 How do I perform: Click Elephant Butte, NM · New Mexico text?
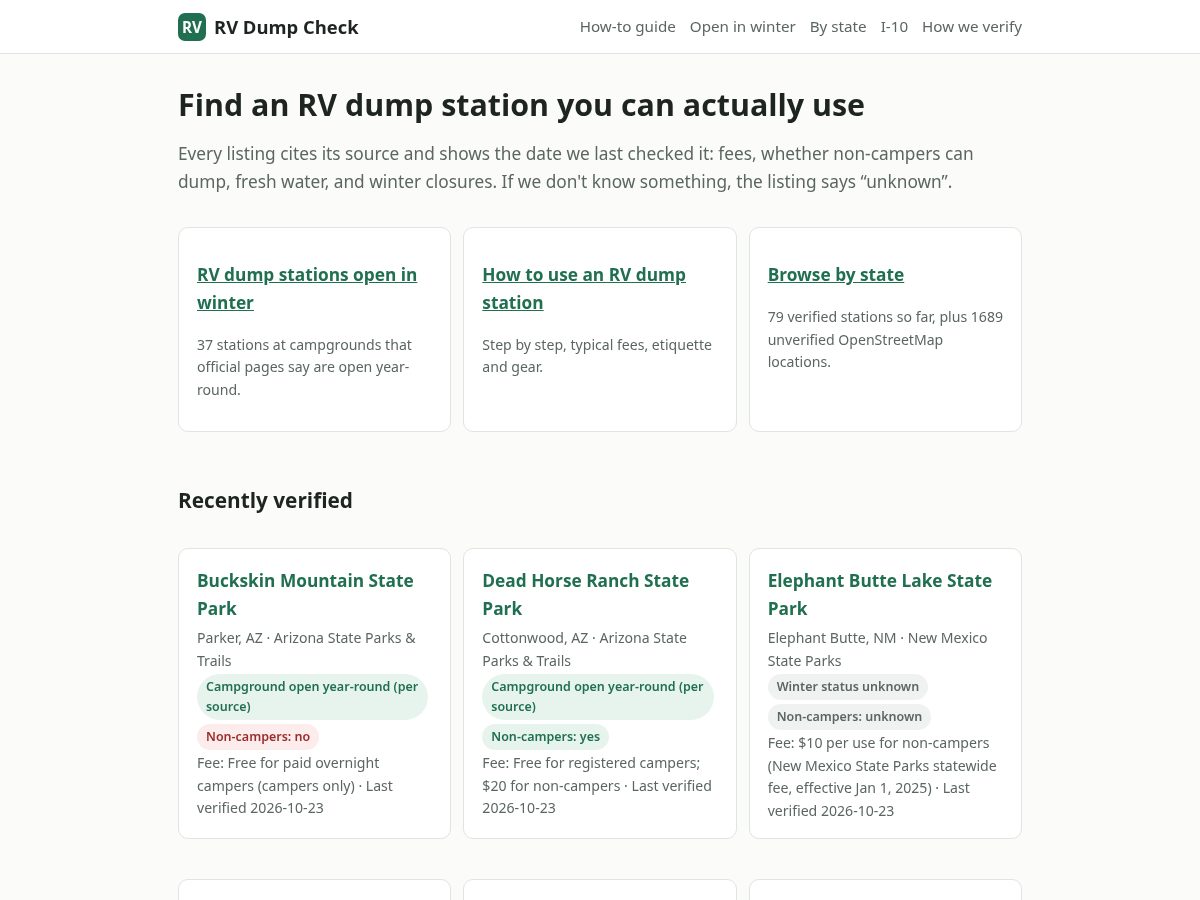pyautogui.click(x=877, y=649)
